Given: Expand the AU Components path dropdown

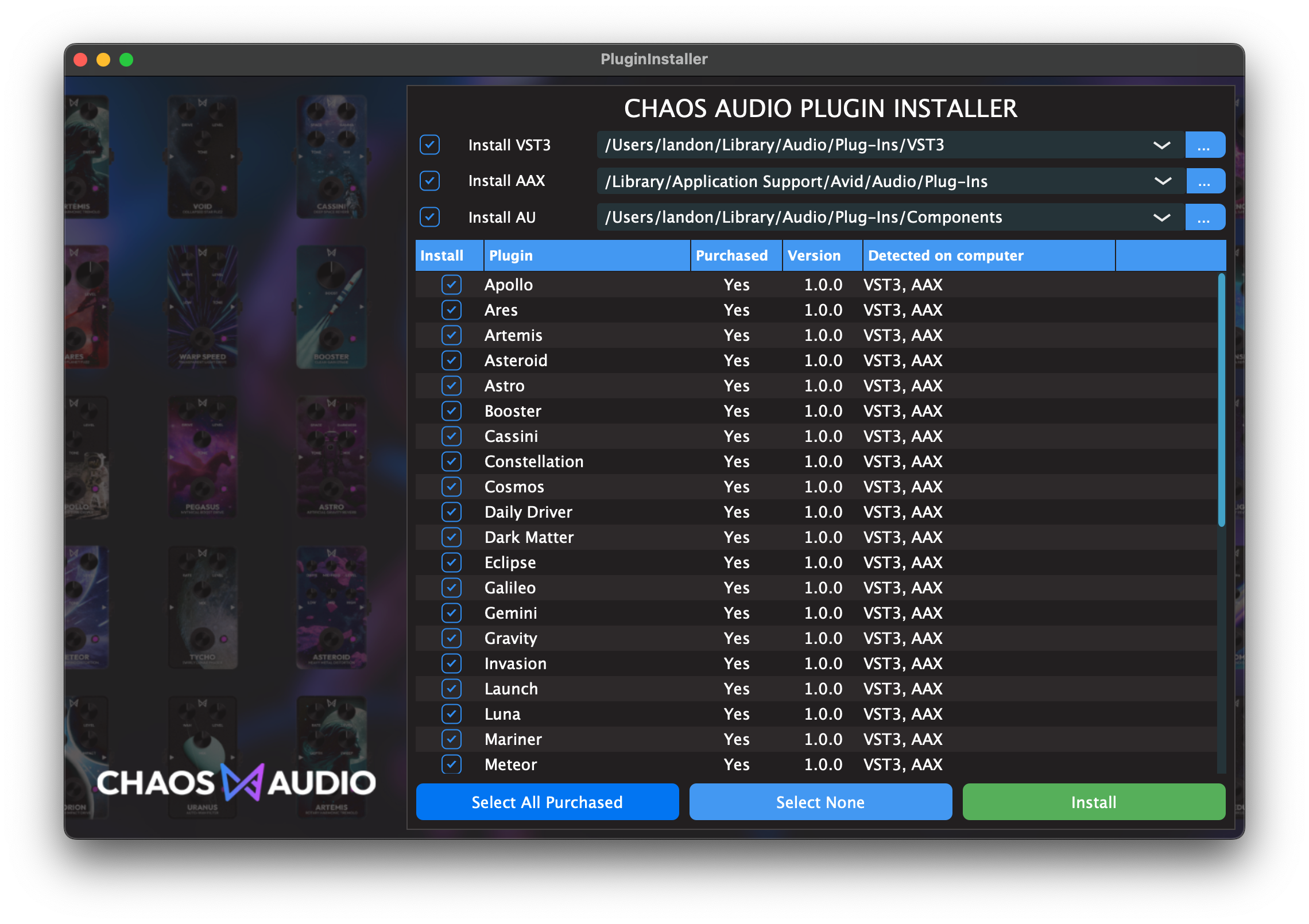Looking at the screenshot, I should (1161, 218).
